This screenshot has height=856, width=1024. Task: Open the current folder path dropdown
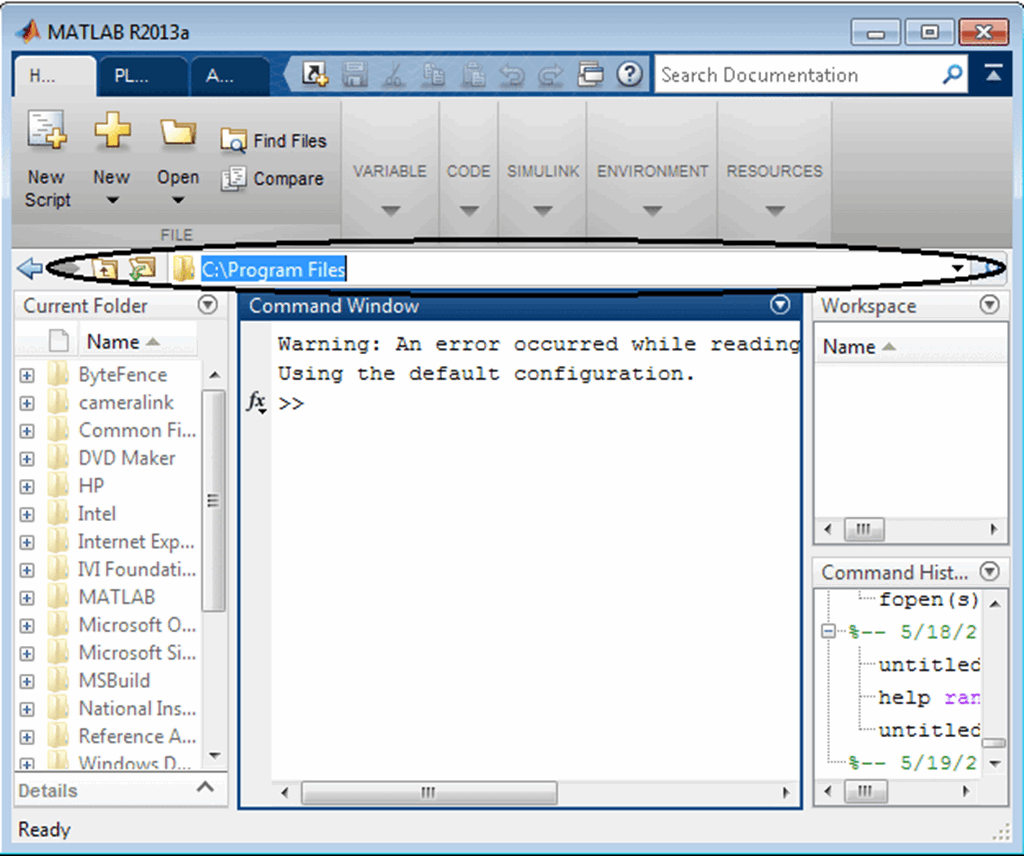pyautogui.click(x=957, y=268)
